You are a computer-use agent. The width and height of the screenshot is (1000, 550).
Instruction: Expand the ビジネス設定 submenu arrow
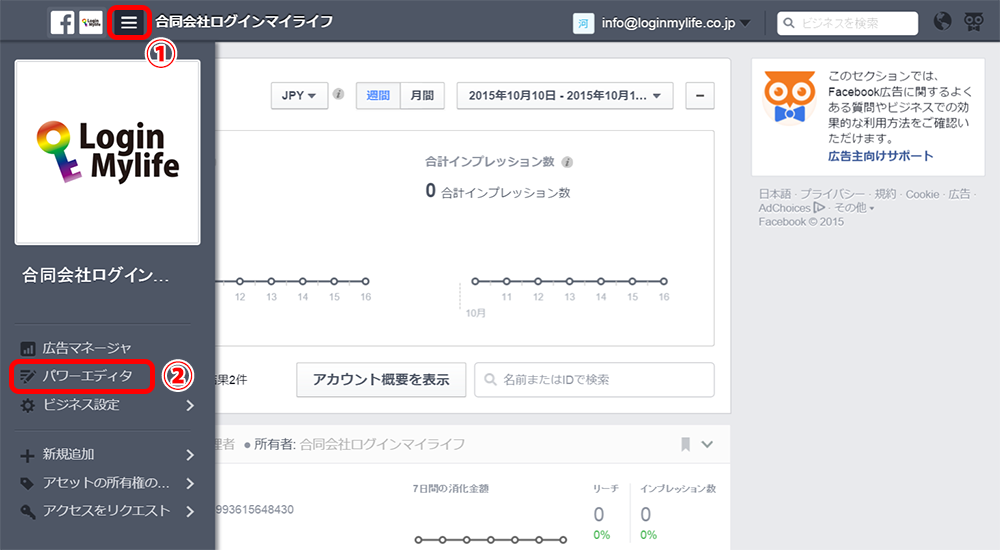[190, 405]
